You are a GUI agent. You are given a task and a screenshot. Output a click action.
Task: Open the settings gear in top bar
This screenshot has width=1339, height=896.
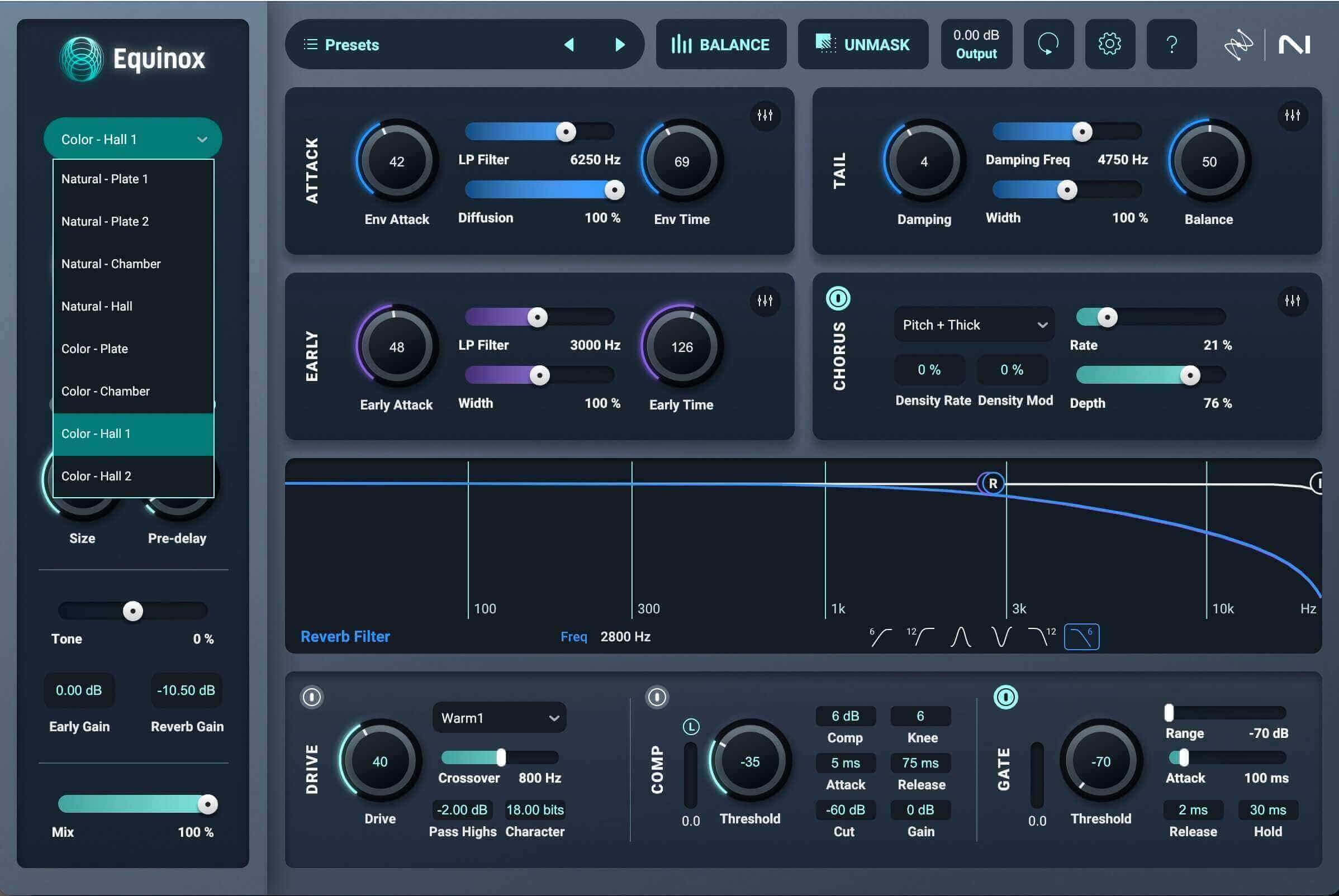(1109, 44)
